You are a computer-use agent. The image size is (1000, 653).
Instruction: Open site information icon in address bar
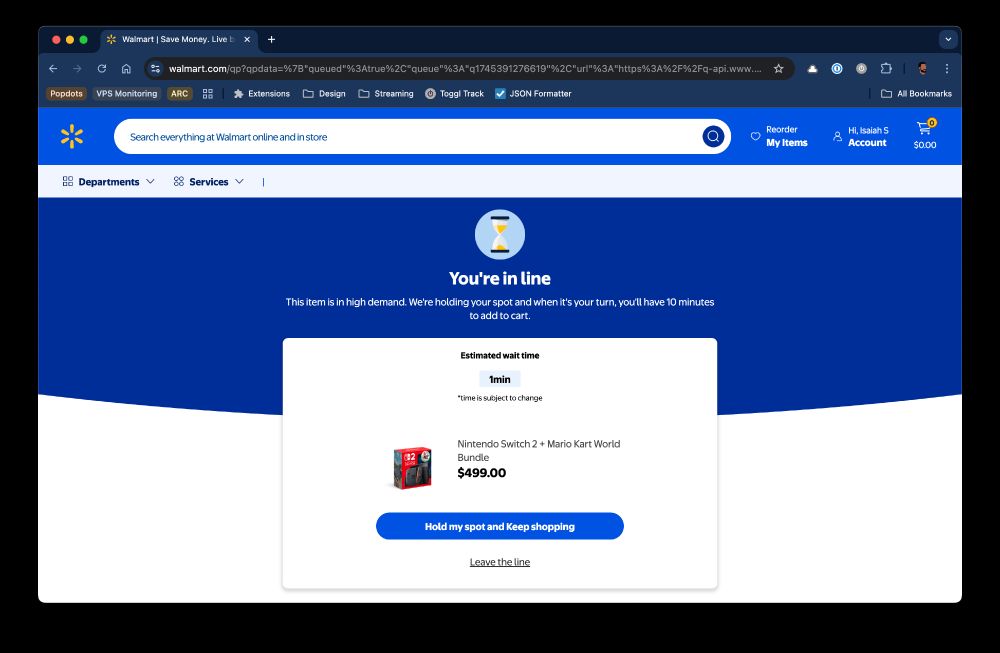pos(155,68)
